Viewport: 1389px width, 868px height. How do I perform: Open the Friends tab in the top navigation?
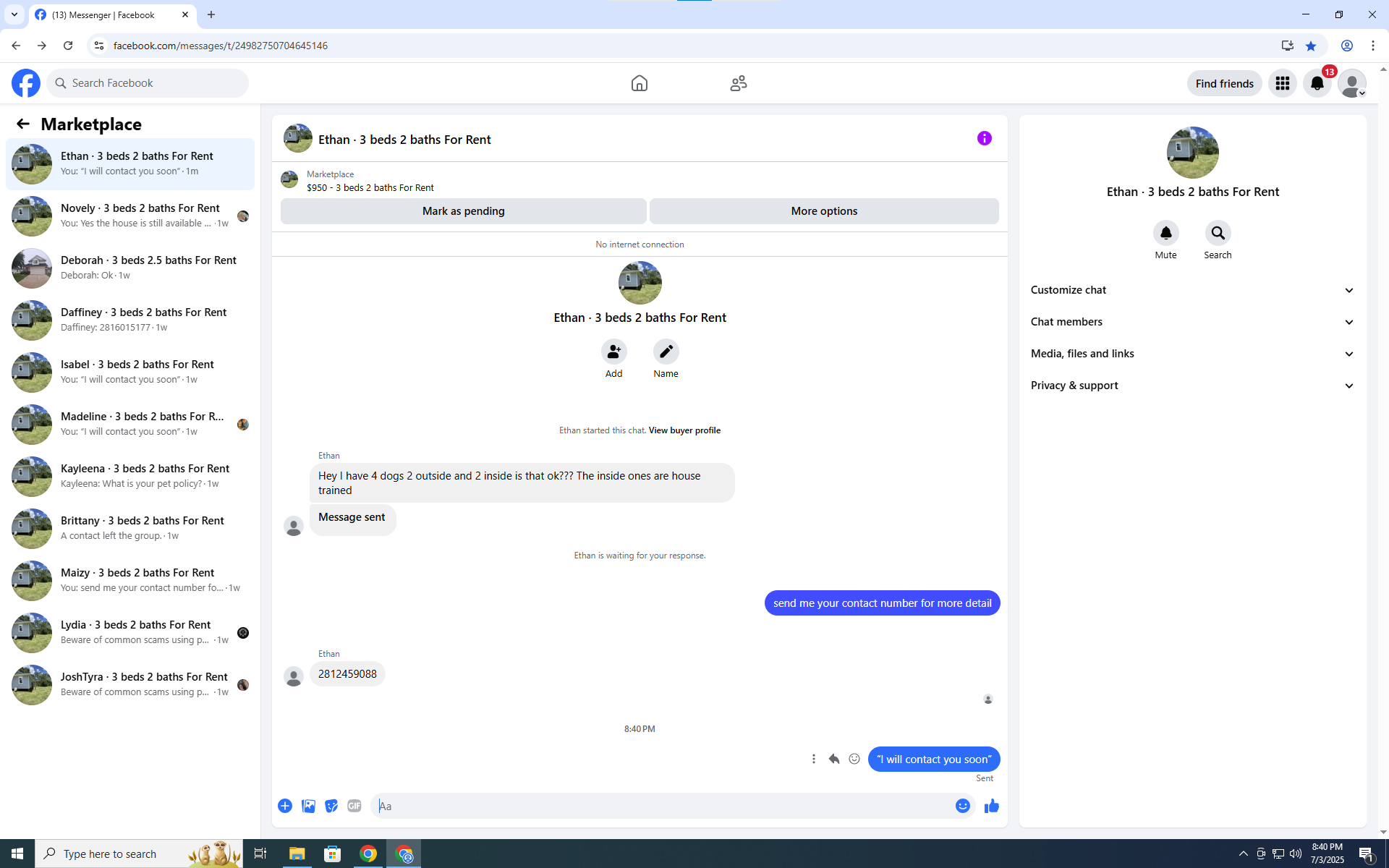738,83
